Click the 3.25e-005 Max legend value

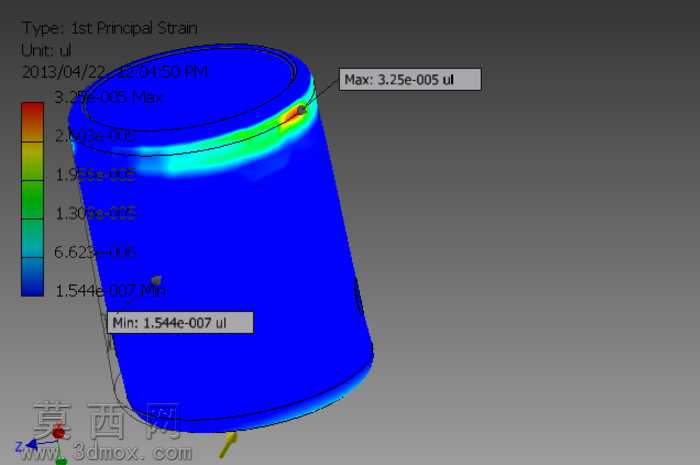108,97
